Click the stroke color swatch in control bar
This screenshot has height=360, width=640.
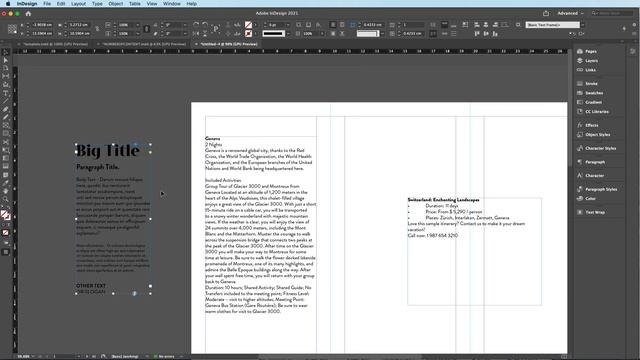coord(248,33)
